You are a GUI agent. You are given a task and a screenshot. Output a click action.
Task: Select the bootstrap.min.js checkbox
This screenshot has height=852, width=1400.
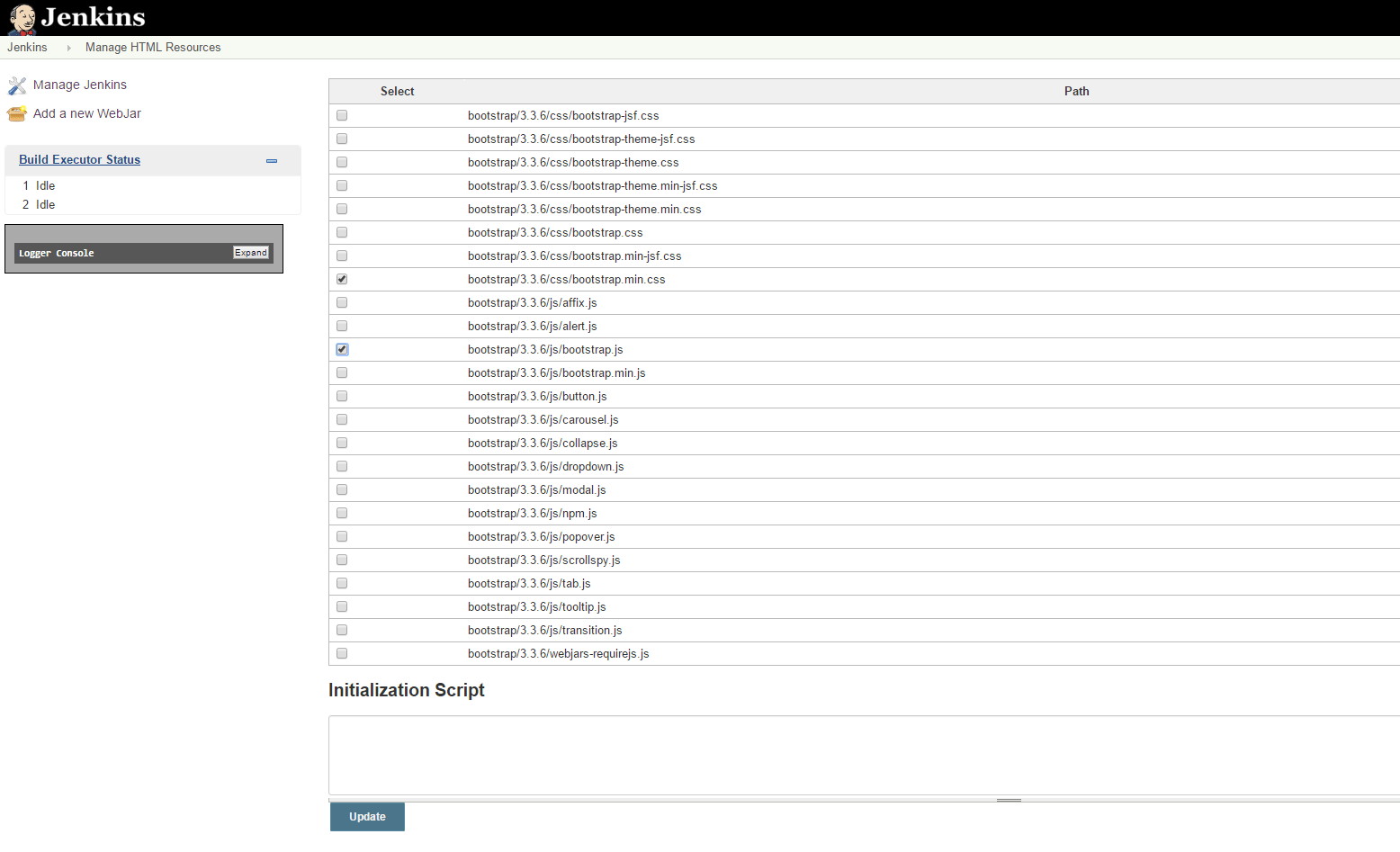(x=342, y=372)
